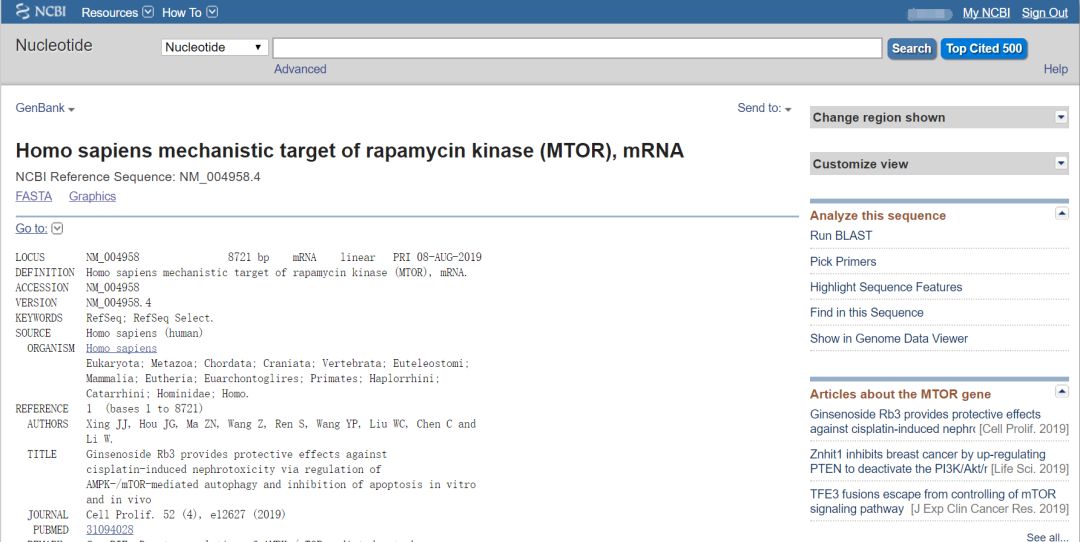The height and width of the screenshot is (542, 1080).
Task: Click the VERSION value NM_004958.4
Action: coord(118,303)
